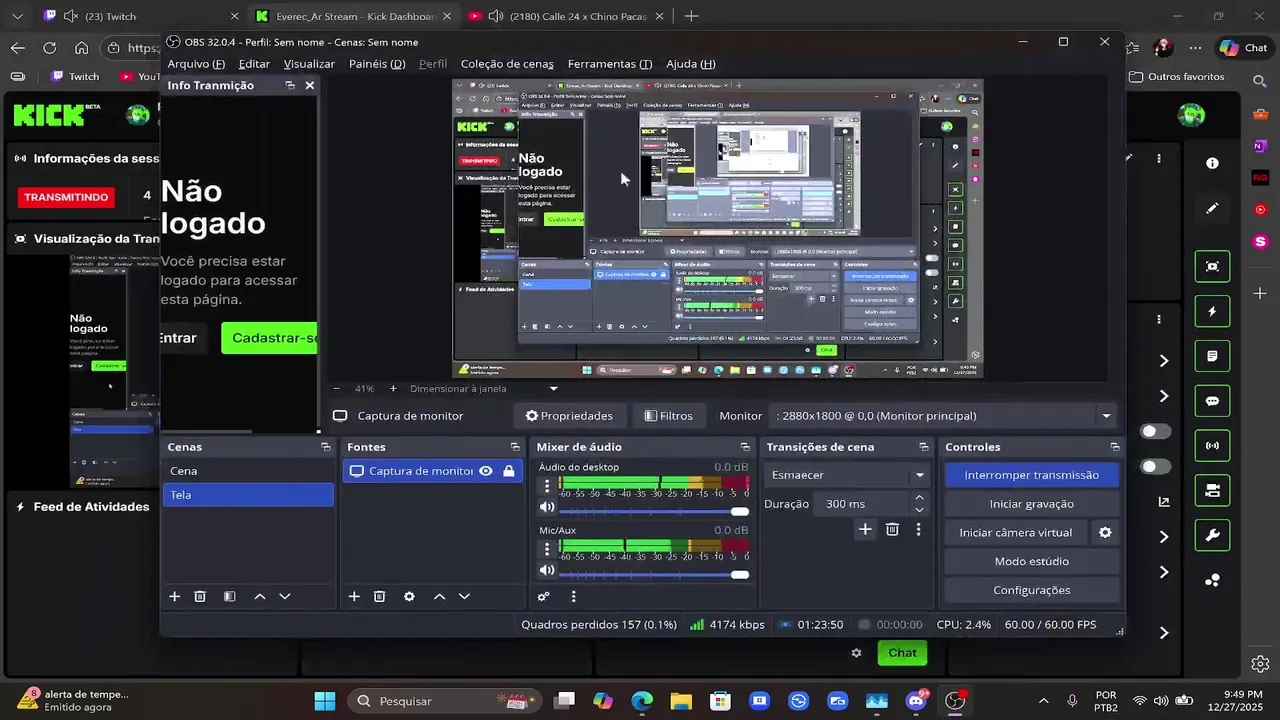Image resolution: width=1280 pixels, height=720 pixels.
Task: Toggle second Kick dashboard switch
Action: (x=1156, y=466)
